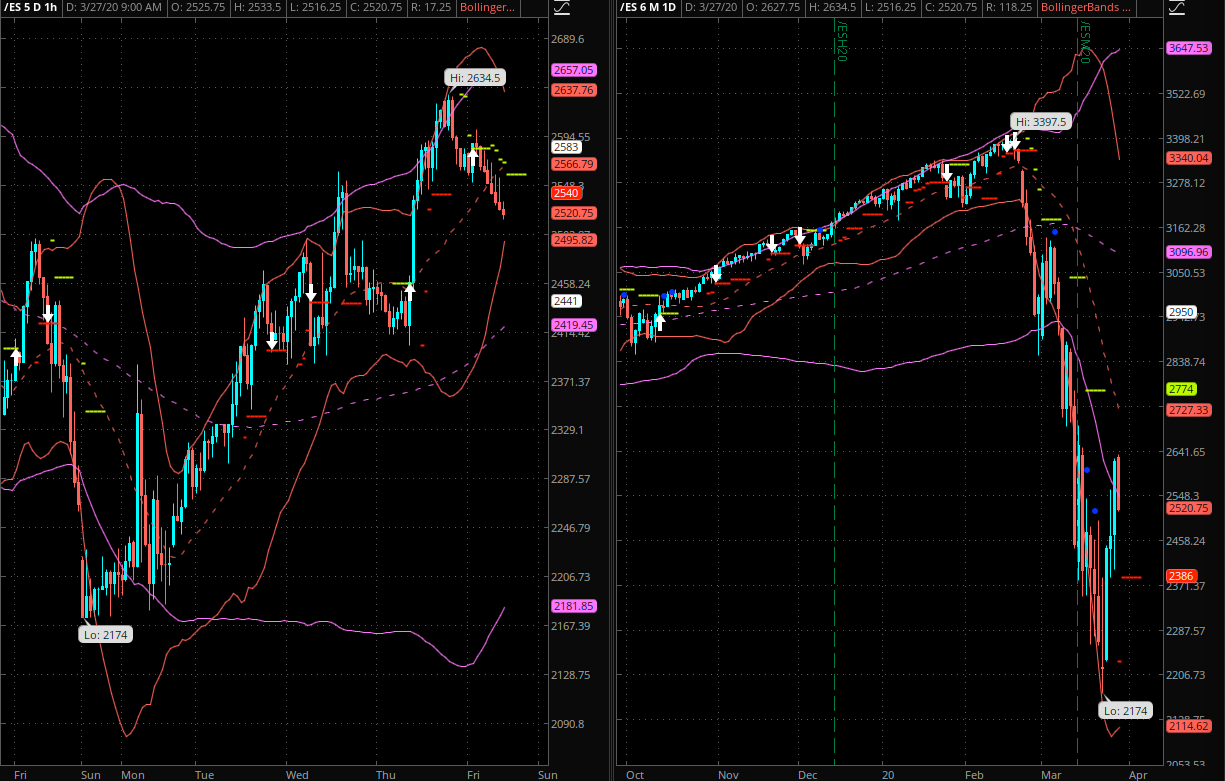
Task: Select the green 2774 price axis label
Action: pos(1181,389)
